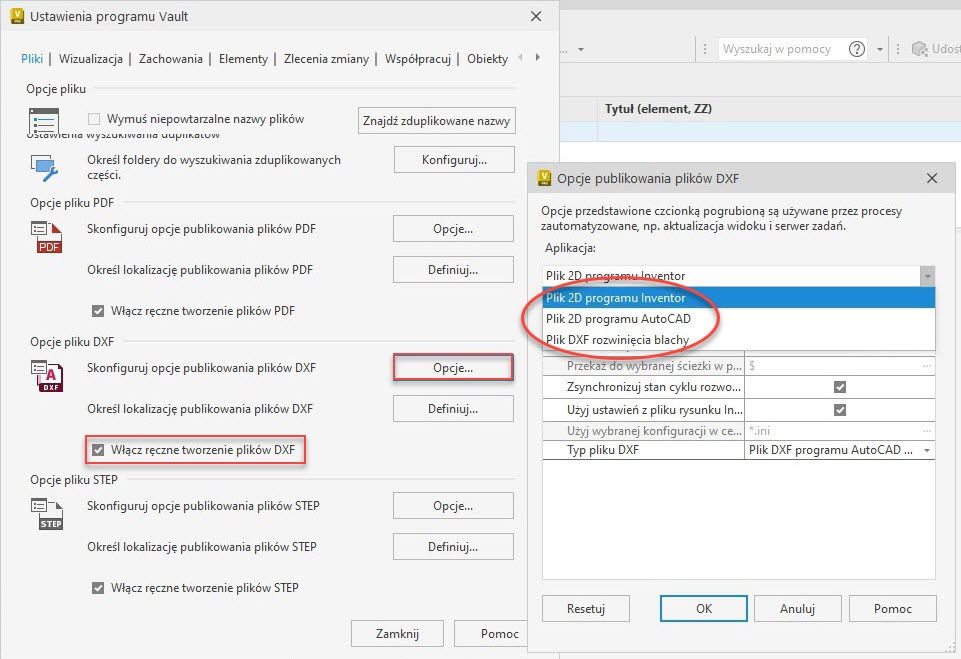Click the DXF file options icon
Image resolution: width=961 pixels, height=659 pixels.
tap(47, 376)
